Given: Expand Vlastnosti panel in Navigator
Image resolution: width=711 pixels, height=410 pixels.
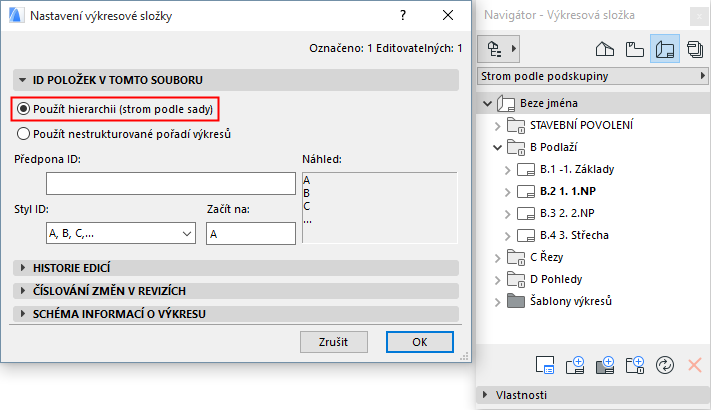Looking at the screenshot, I should pos(486,395).
